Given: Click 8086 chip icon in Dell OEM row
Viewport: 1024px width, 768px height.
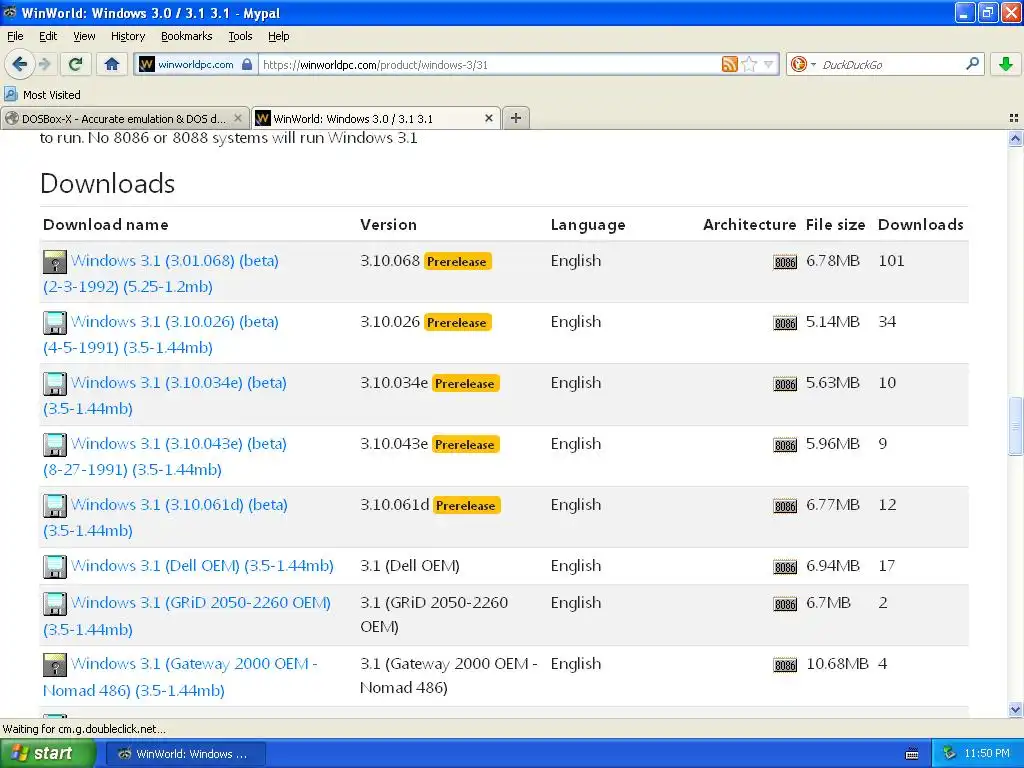Looking at the screenshot, I should (785, 567).
